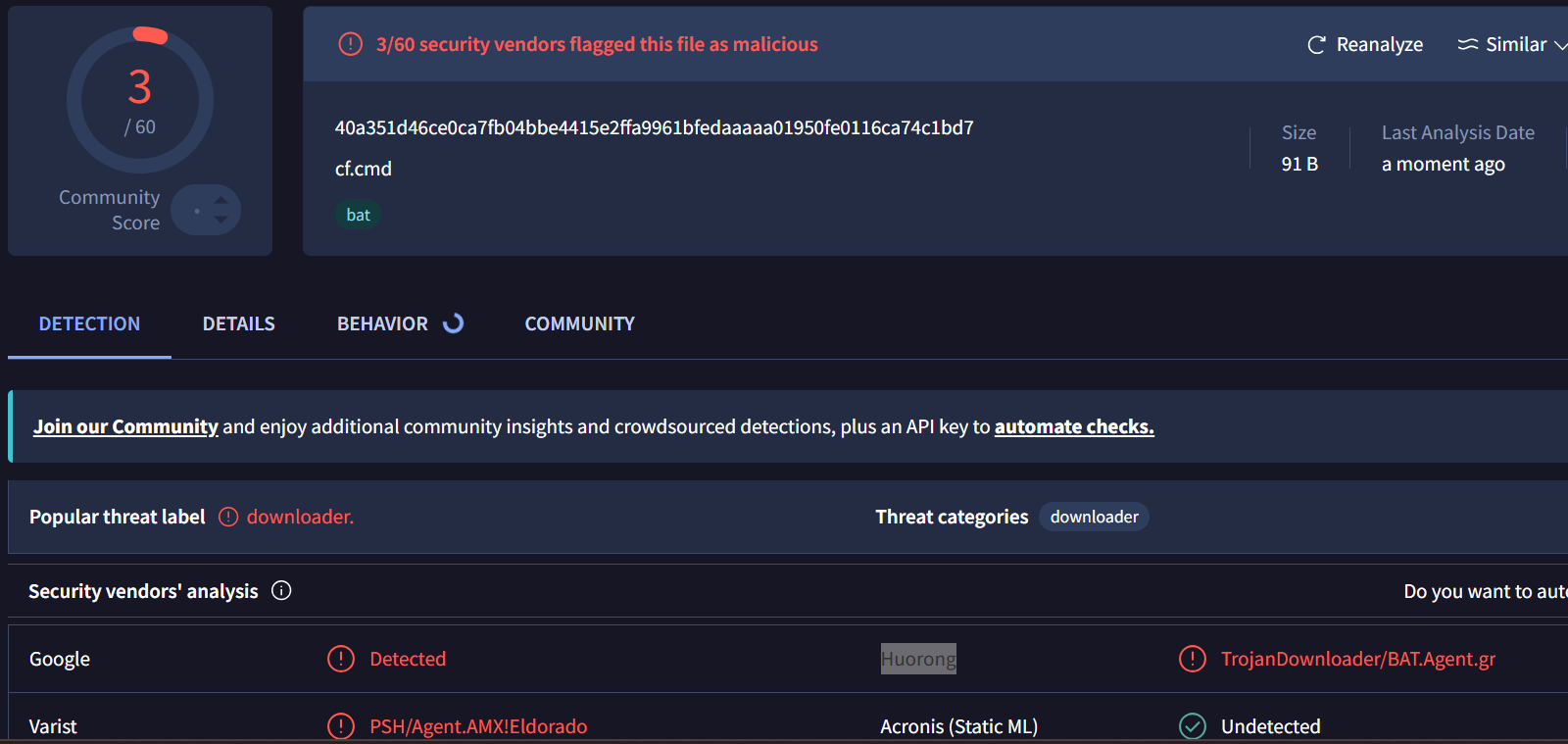Open the COMMUNITY tab
1568x744 pixels.
tap(579, 323)
